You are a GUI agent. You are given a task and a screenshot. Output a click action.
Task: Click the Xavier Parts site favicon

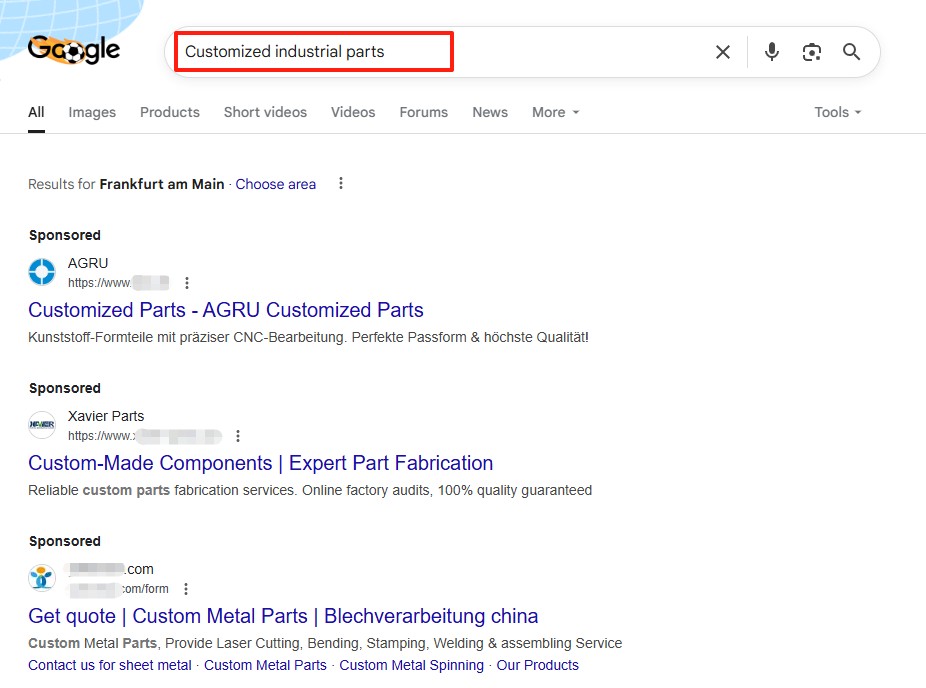42,425
